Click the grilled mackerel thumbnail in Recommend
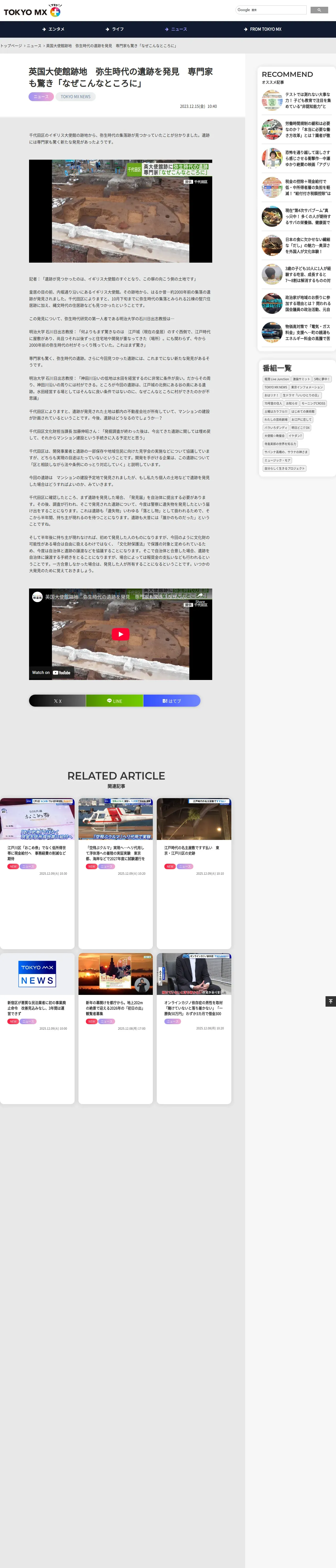 tap(272, 216)
